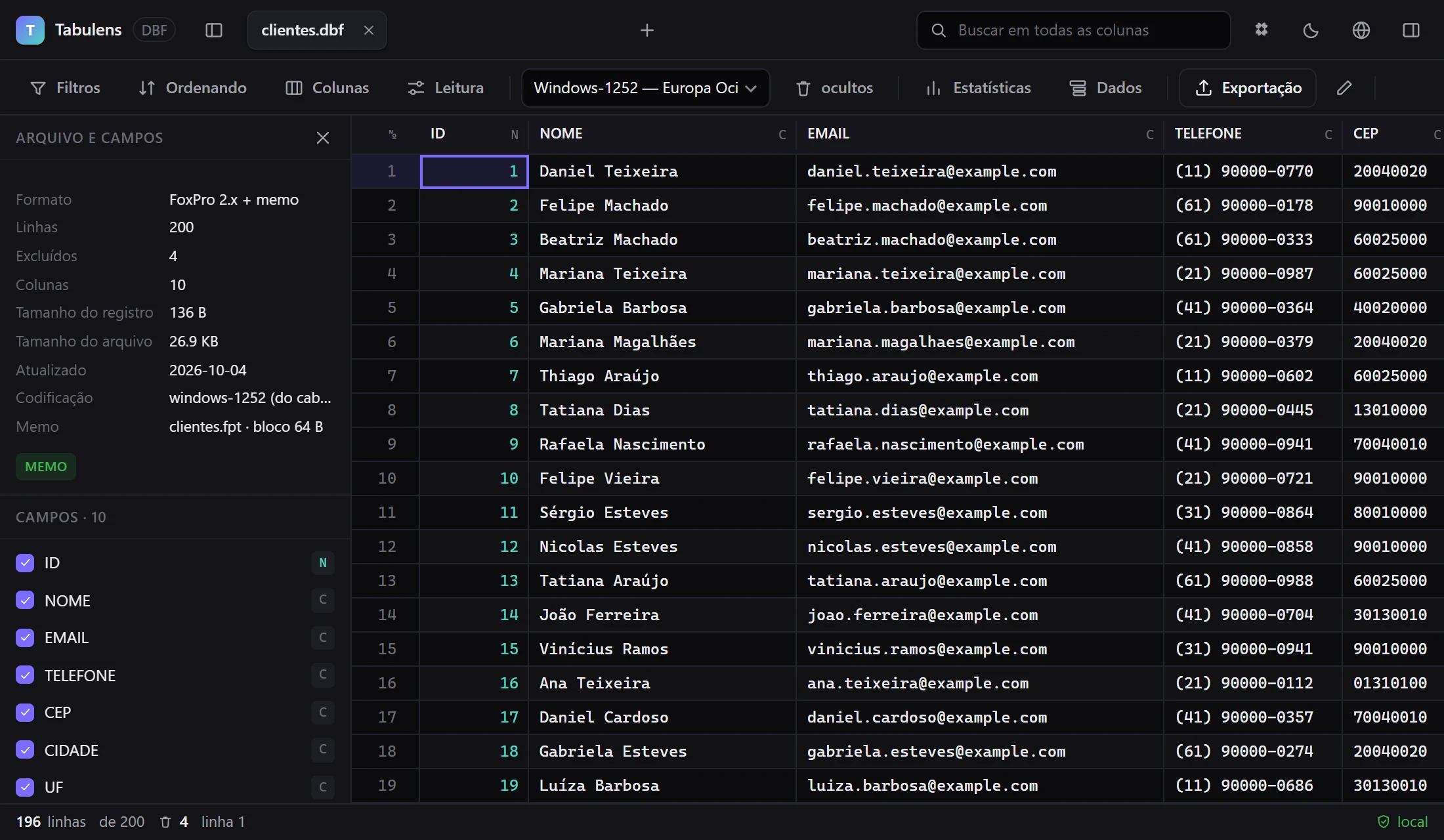1444x840 pixels.
Task: Switch theme with moon icon
Action: tap(1311, 30)
